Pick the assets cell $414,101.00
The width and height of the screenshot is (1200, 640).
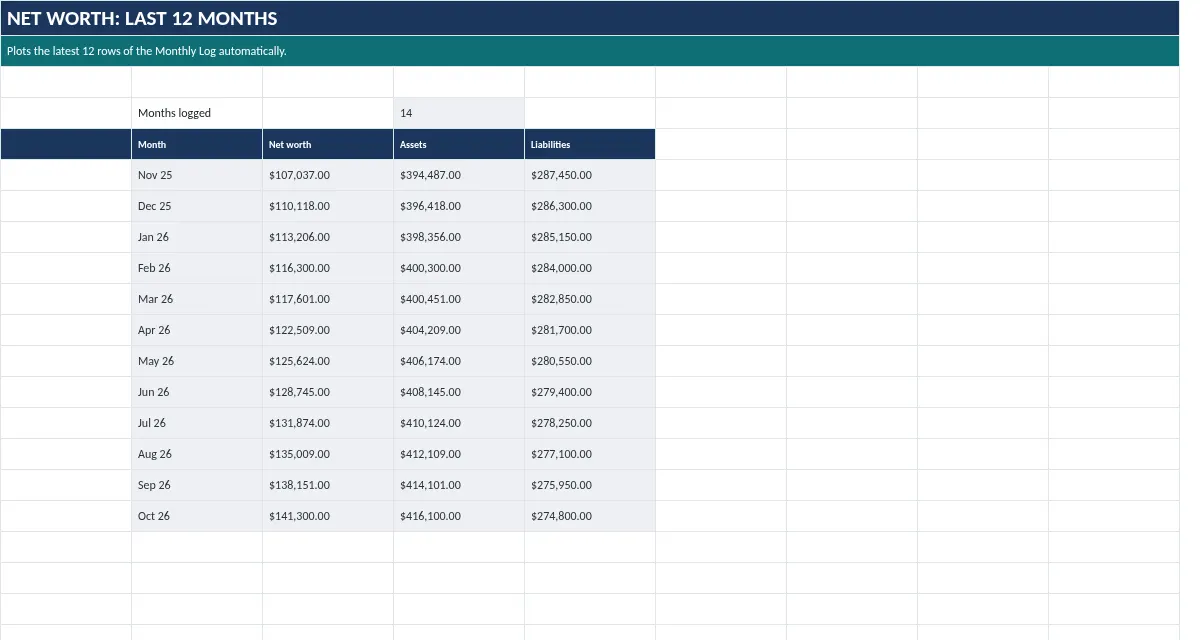[459, 485]
